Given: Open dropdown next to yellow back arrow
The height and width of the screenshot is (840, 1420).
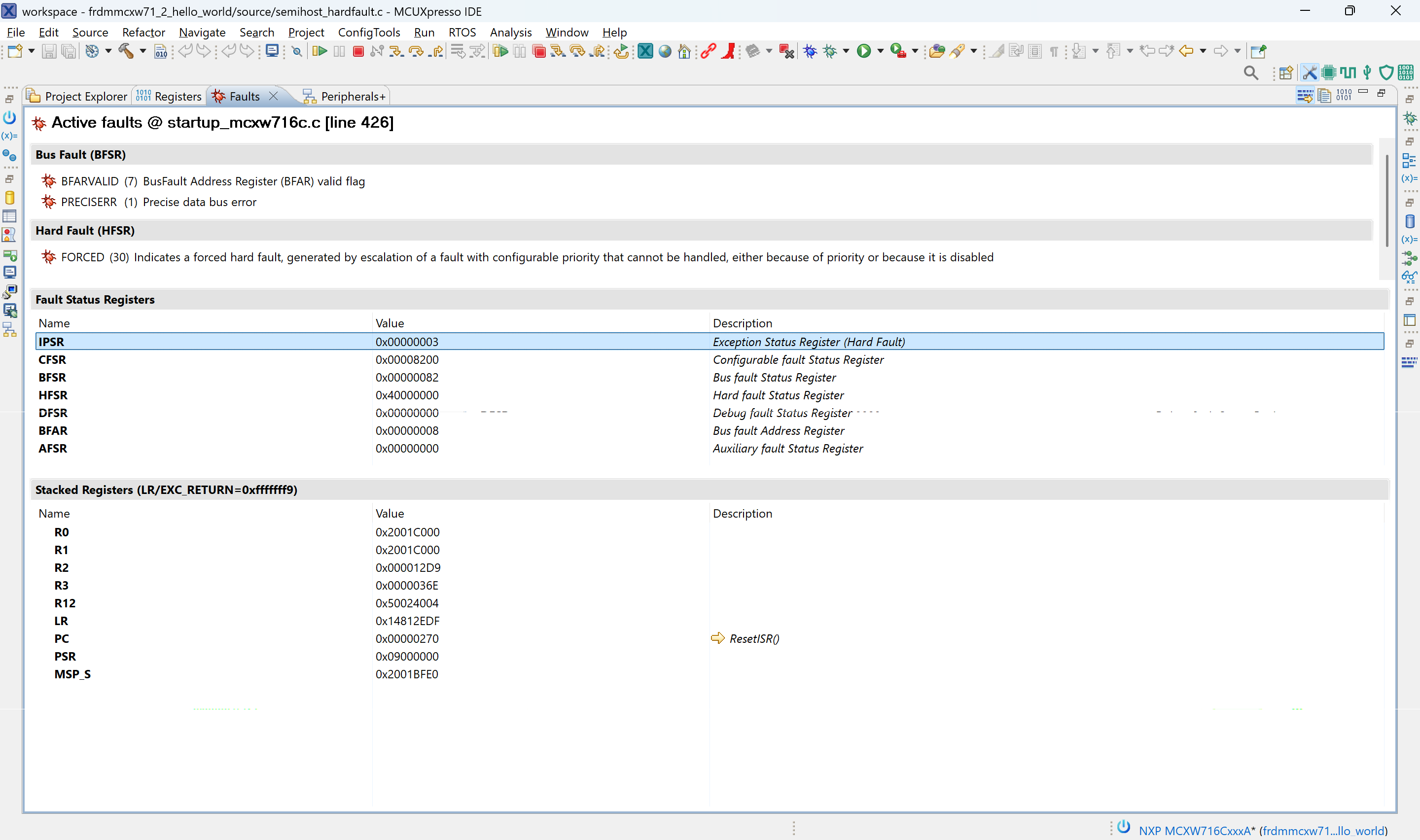Looking at the screenshot, I should 1203,51.
